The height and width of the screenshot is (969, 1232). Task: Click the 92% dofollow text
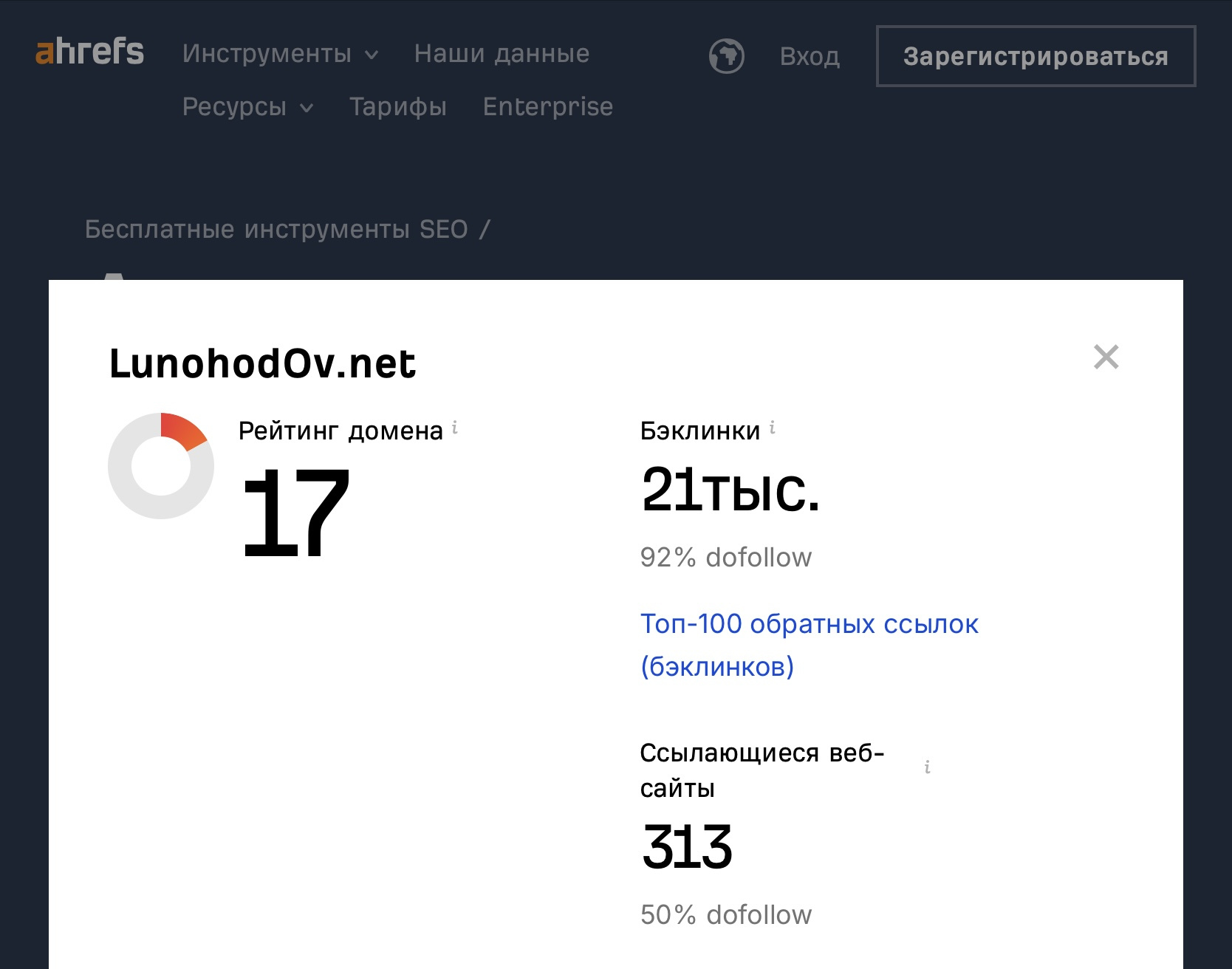pyautogui.click(x=726, y=558)
